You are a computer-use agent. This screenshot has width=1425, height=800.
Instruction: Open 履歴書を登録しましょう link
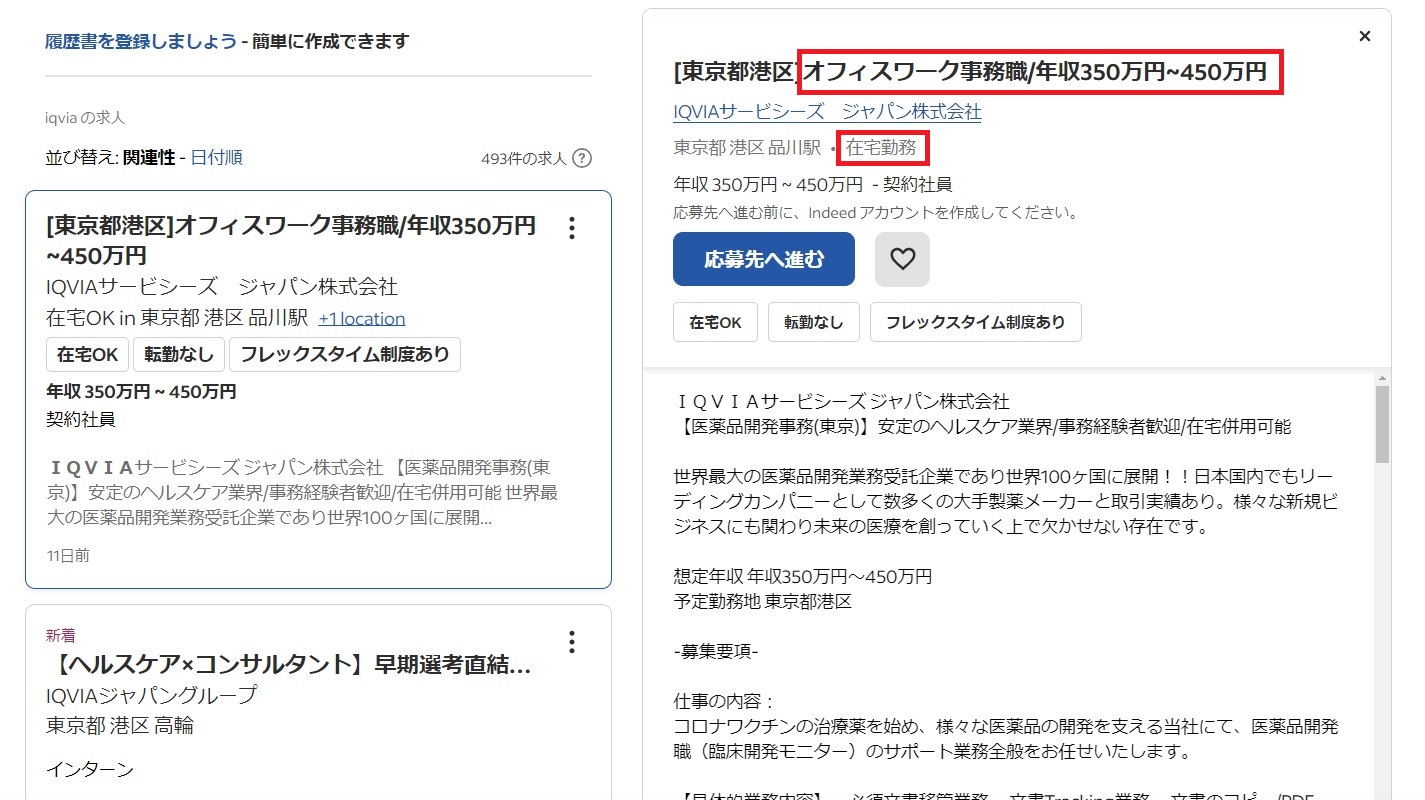pyautogui.click(x=141, y=41)
